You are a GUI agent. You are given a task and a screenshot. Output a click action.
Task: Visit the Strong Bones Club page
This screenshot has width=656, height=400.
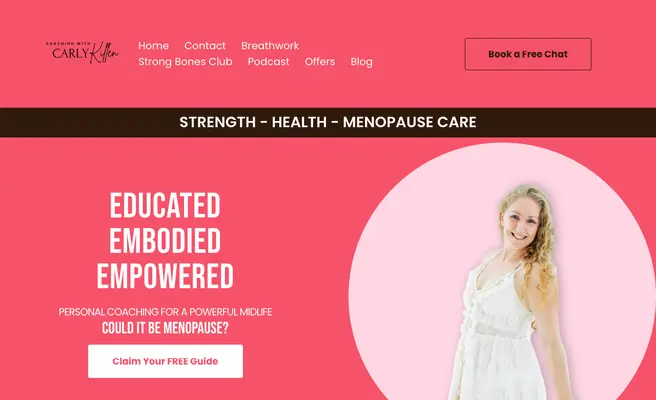coord(185,62)
